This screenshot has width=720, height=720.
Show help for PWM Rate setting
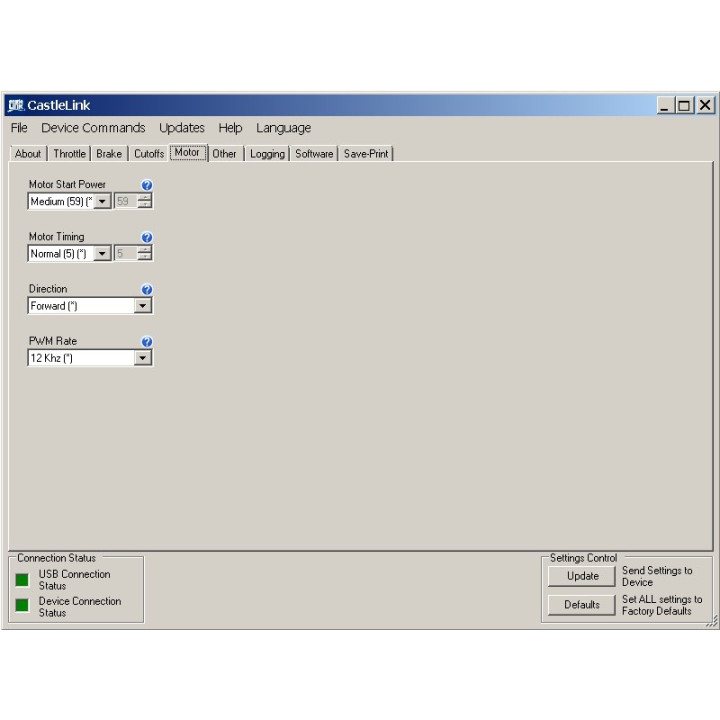[146, 342]
